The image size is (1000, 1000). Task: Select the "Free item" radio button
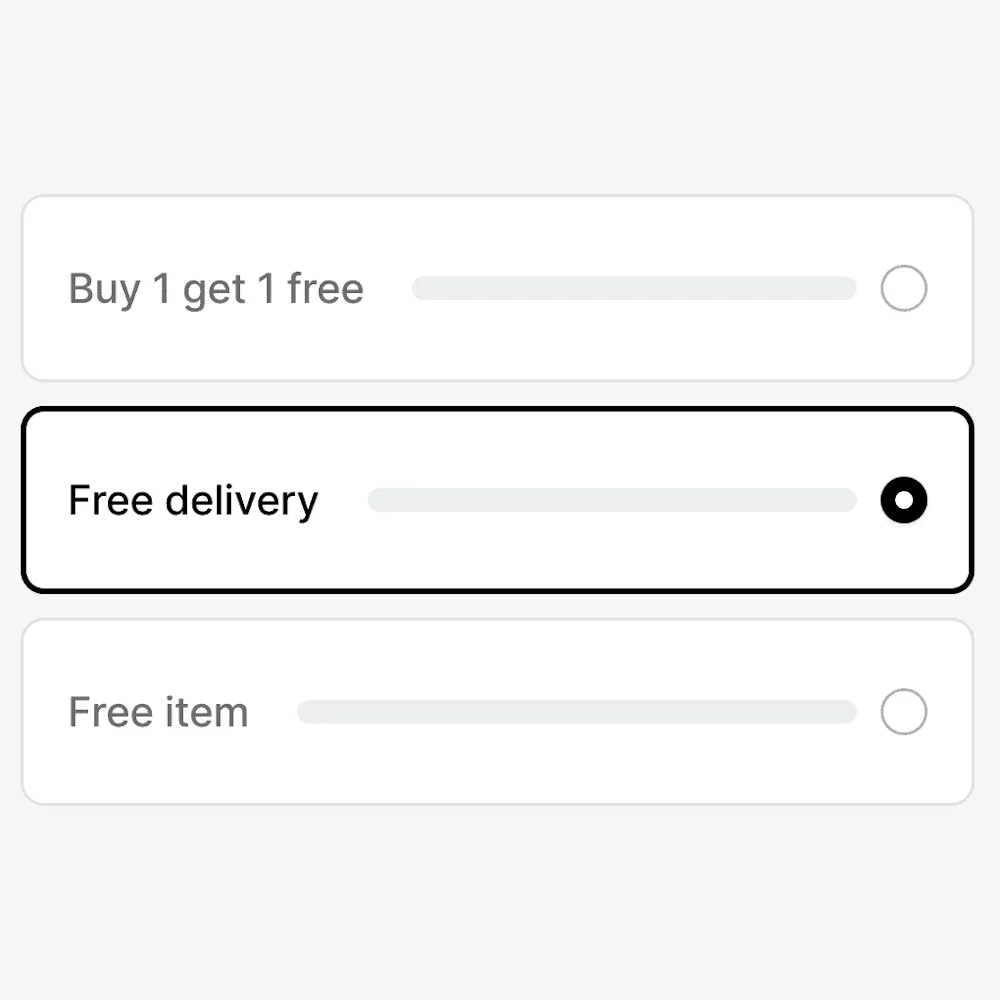coord(904,713)
